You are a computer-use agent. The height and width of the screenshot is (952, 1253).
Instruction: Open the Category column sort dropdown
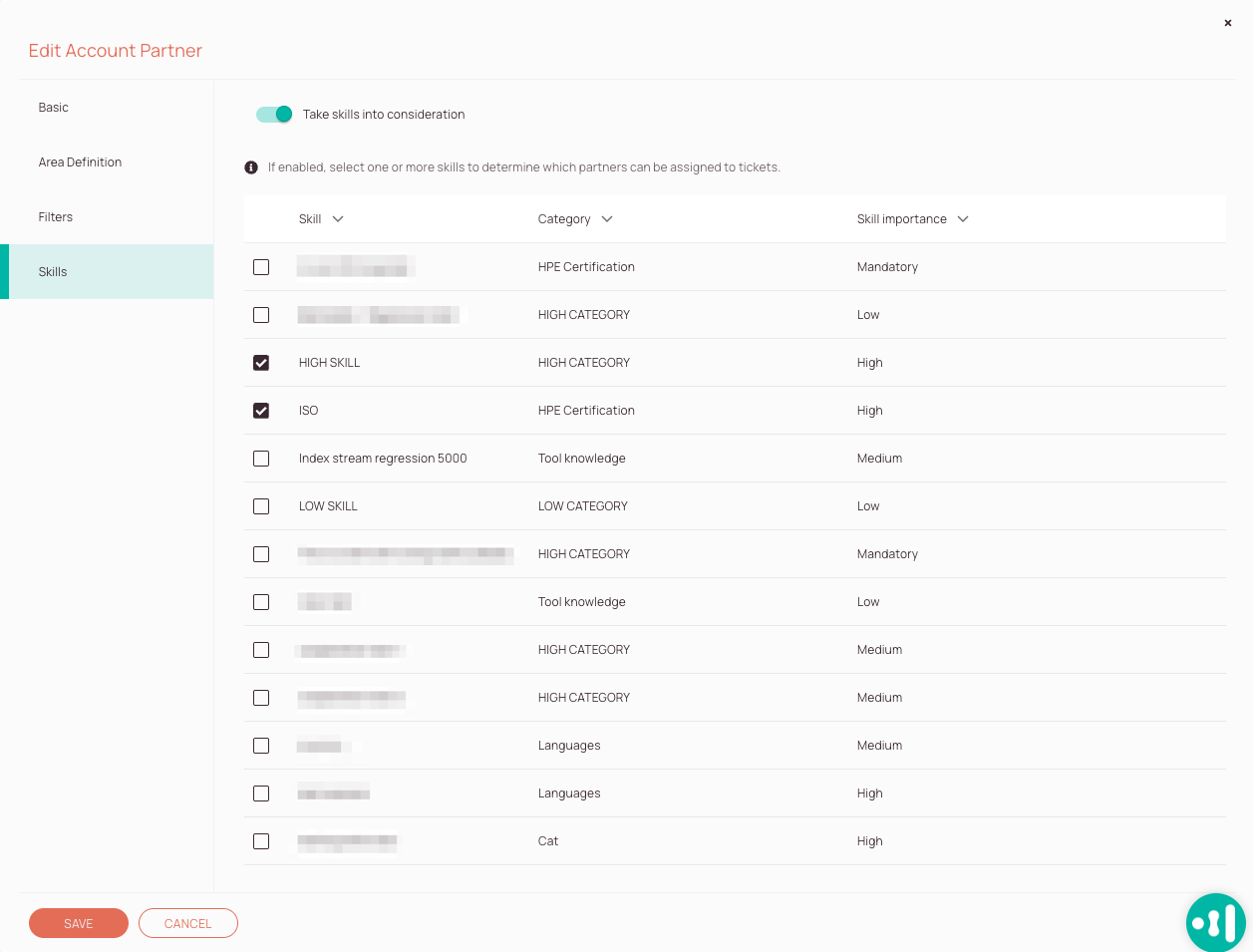609,218
